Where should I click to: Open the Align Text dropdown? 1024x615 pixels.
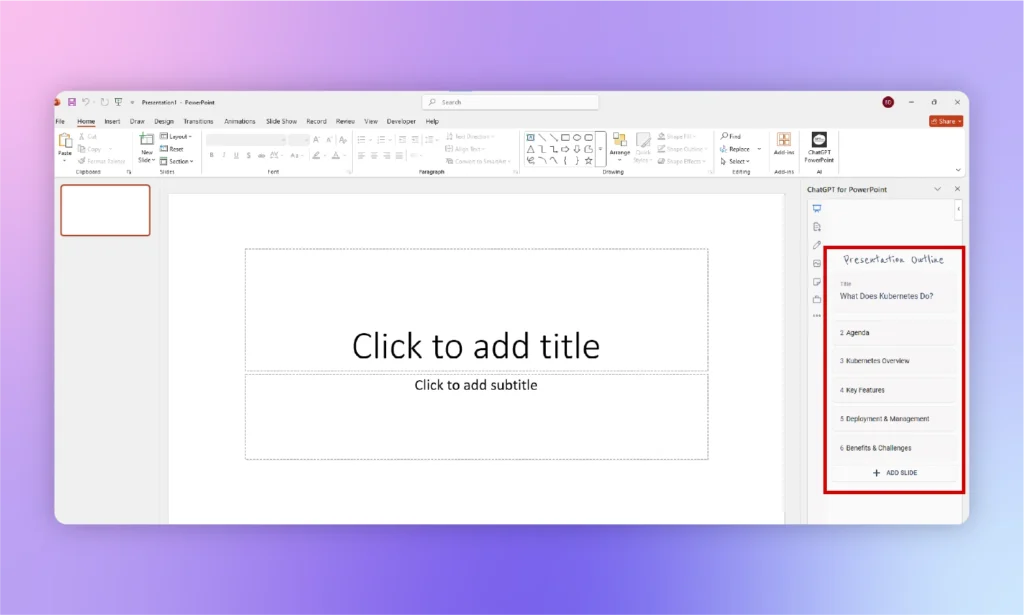[x=466, y=149]
